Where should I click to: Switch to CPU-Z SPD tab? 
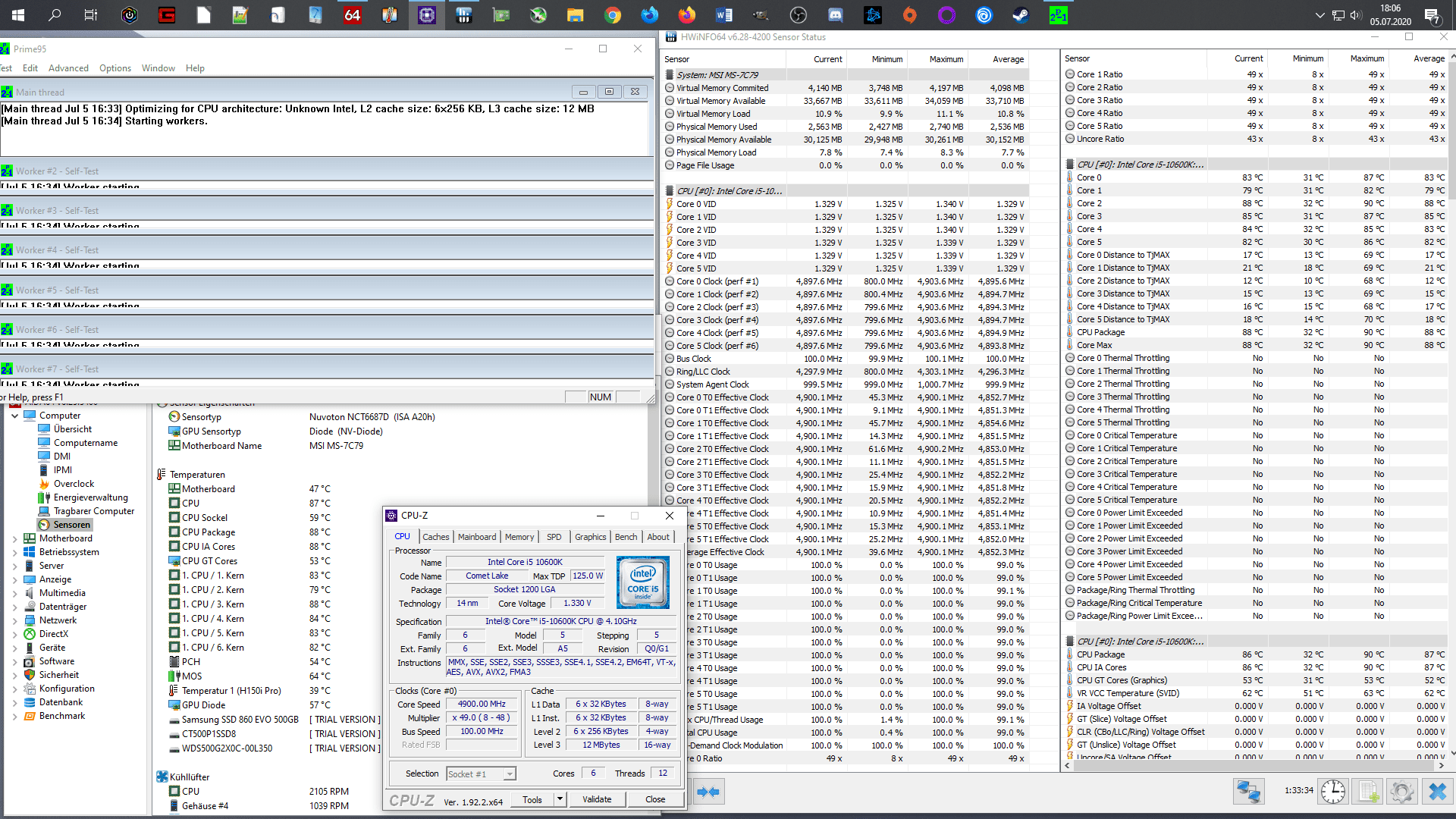(x=554, y=537)
